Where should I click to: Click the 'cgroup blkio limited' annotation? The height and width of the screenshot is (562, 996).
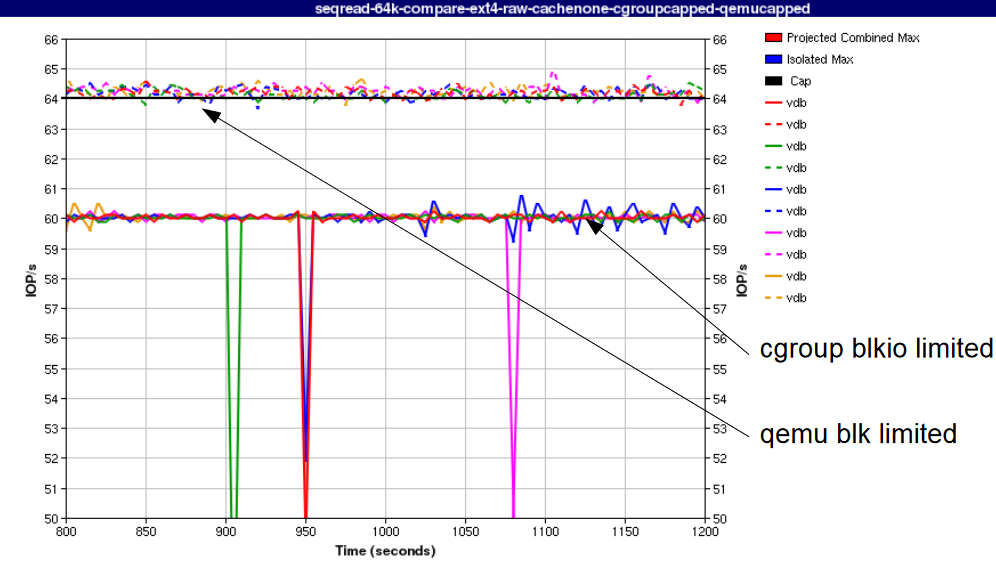pyautogui.click(x=876, y=348)
